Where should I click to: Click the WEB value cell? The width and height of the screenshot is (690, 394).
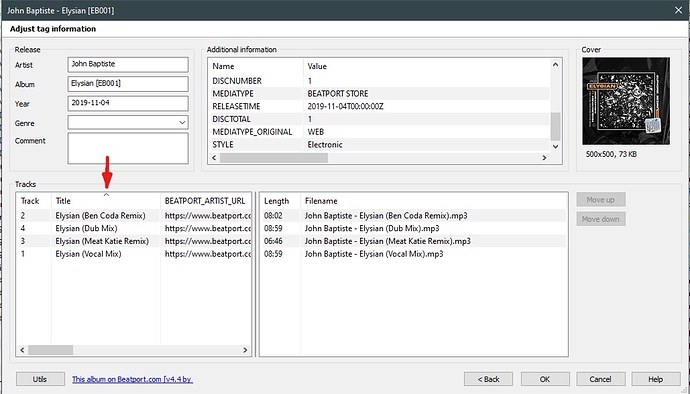tap(316, 132)
